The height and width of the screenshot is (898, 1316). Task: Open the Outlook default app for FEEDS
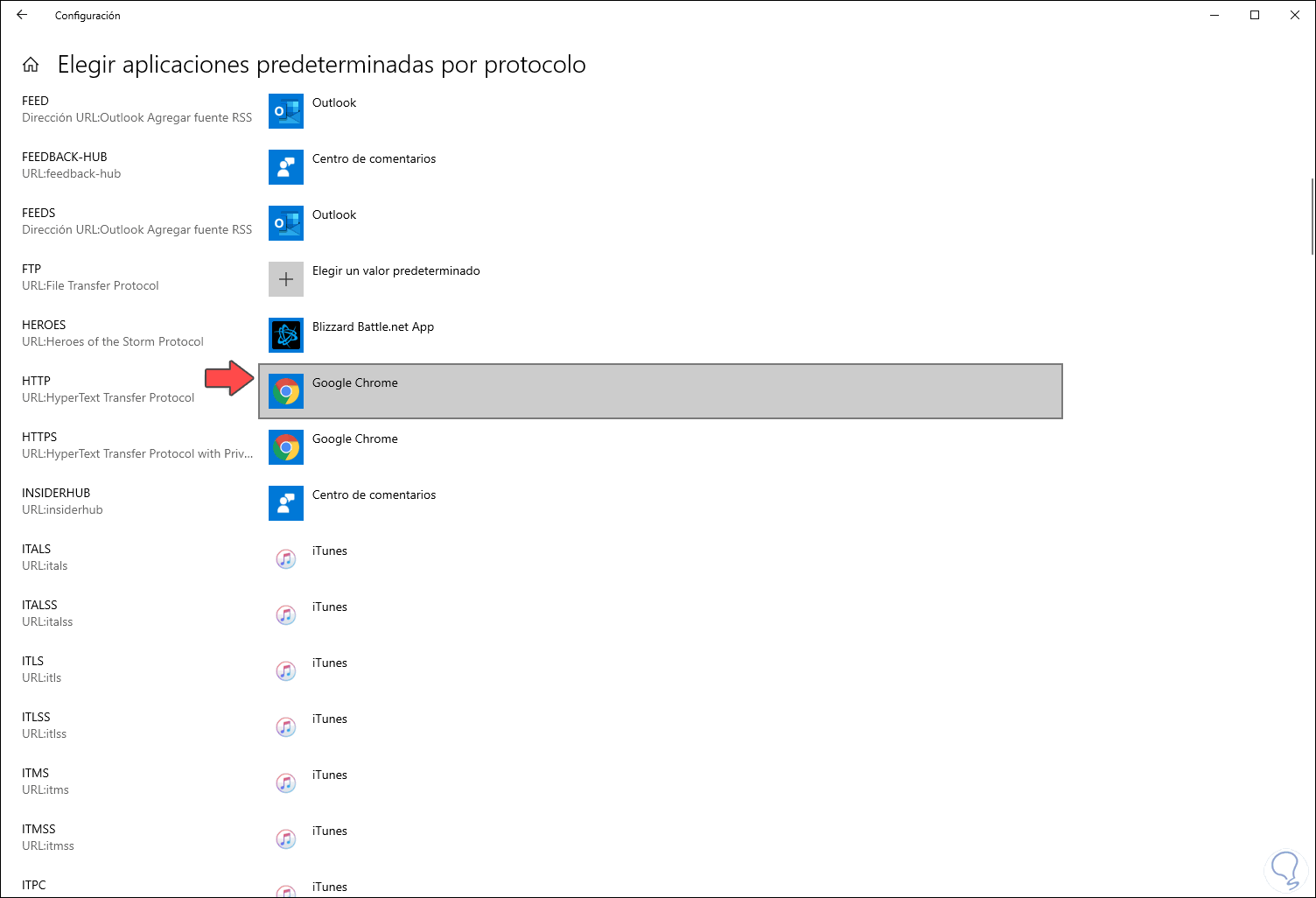(x=334, y=215)
